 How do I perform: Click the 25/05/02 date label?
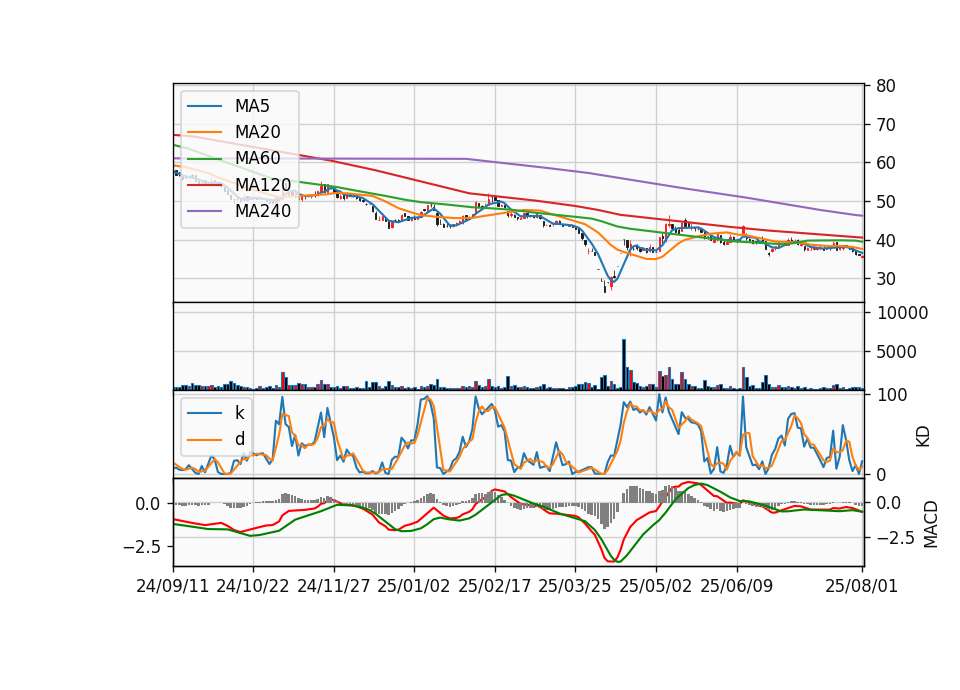656,586
